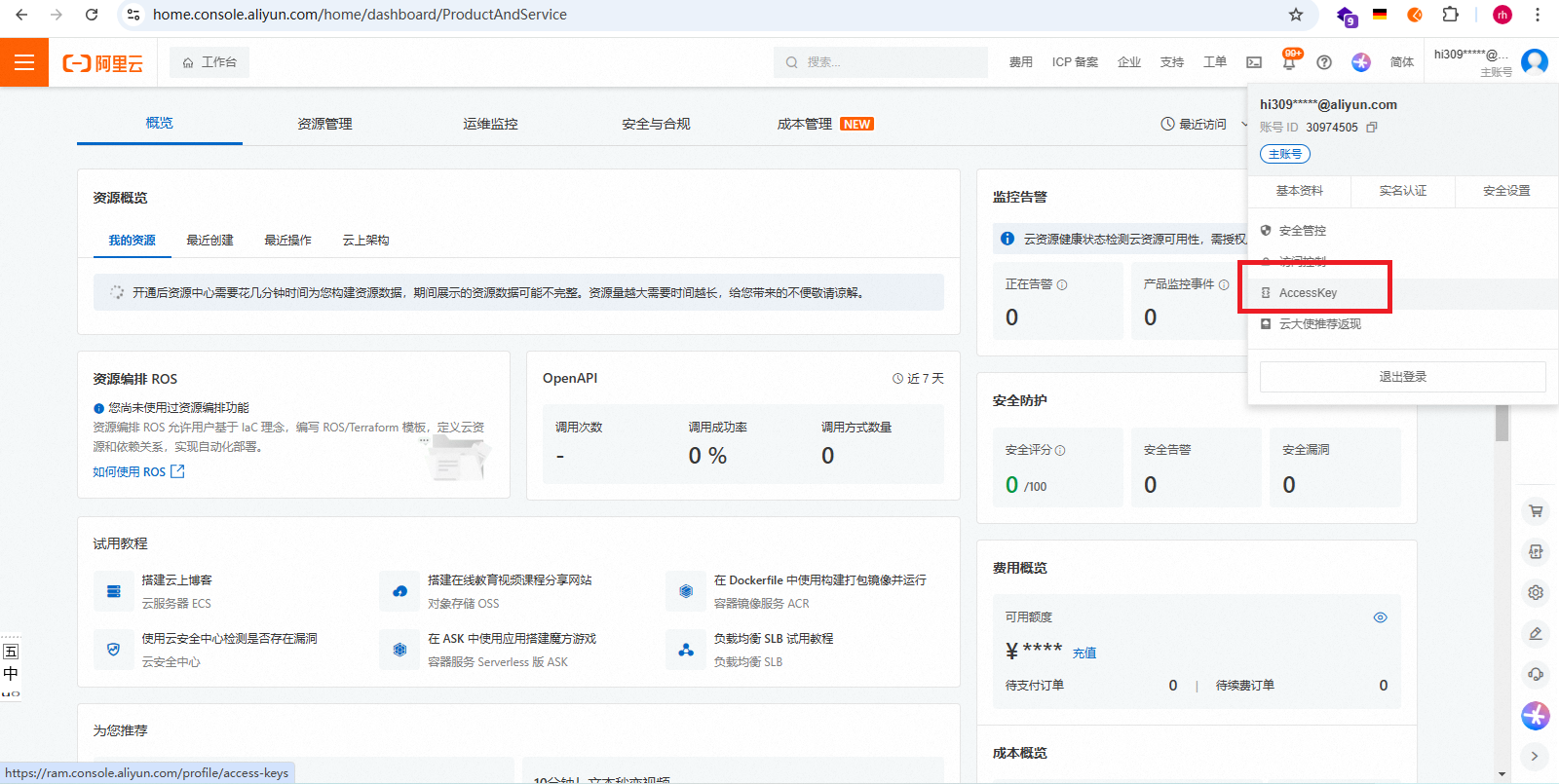
Task: Open the 工作台 workbench button
Action: [209, 62]
